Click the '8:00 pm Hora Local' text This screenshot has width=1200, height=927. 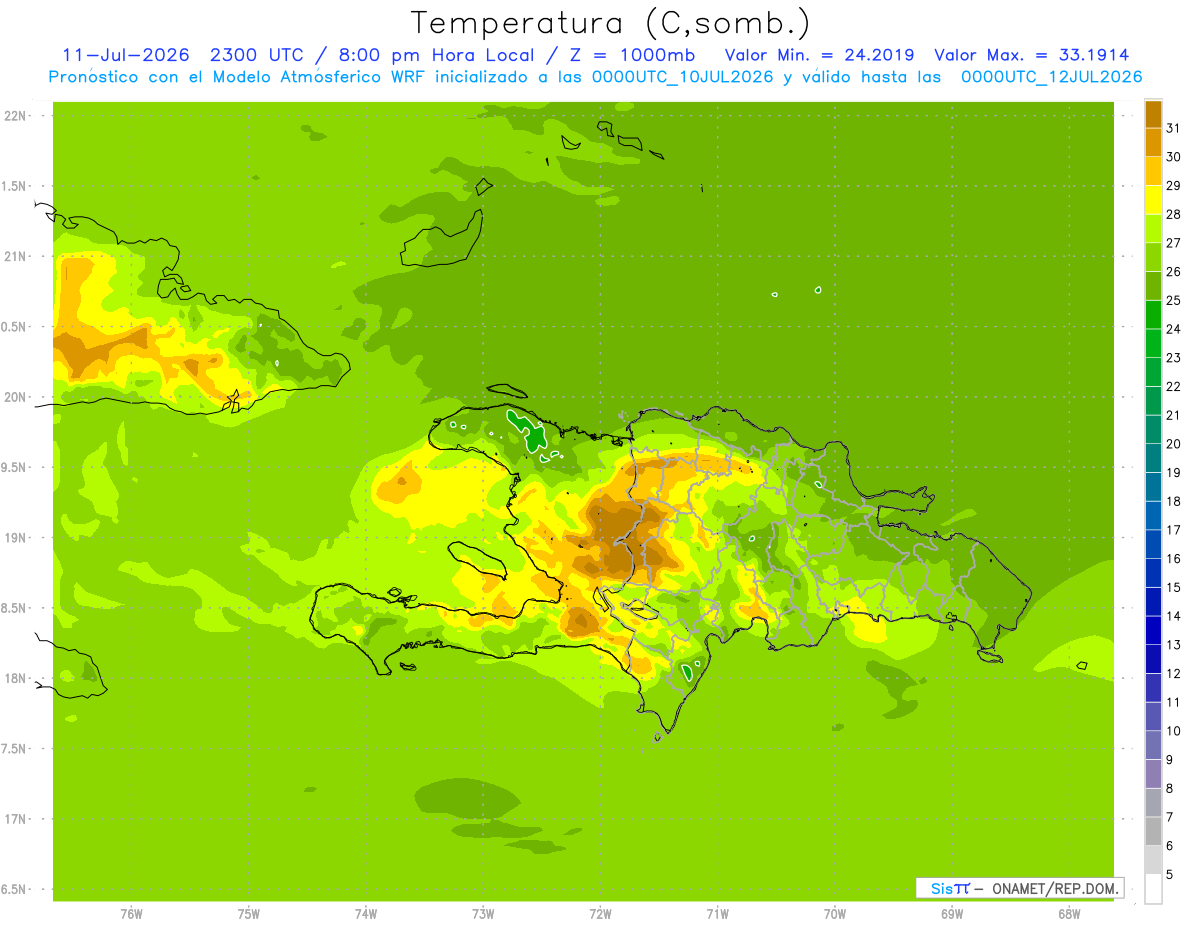[x=435, y=55]
